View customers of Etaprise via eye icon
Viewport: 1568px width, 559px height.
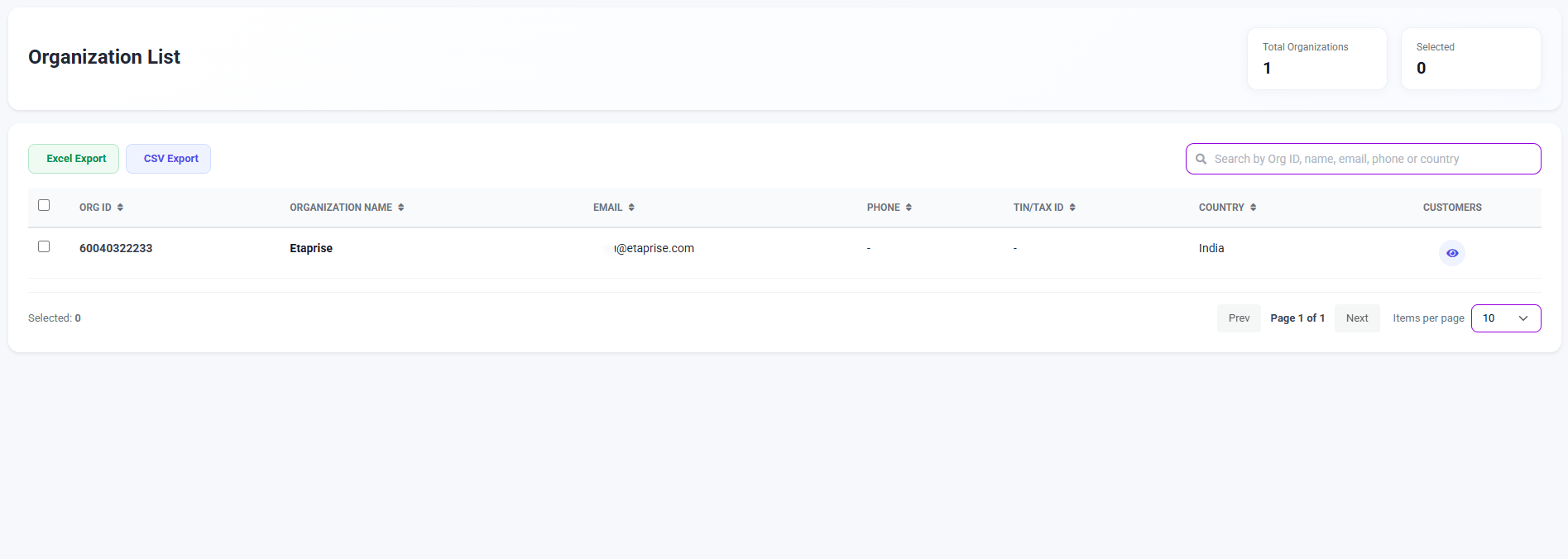(1452, 253)
